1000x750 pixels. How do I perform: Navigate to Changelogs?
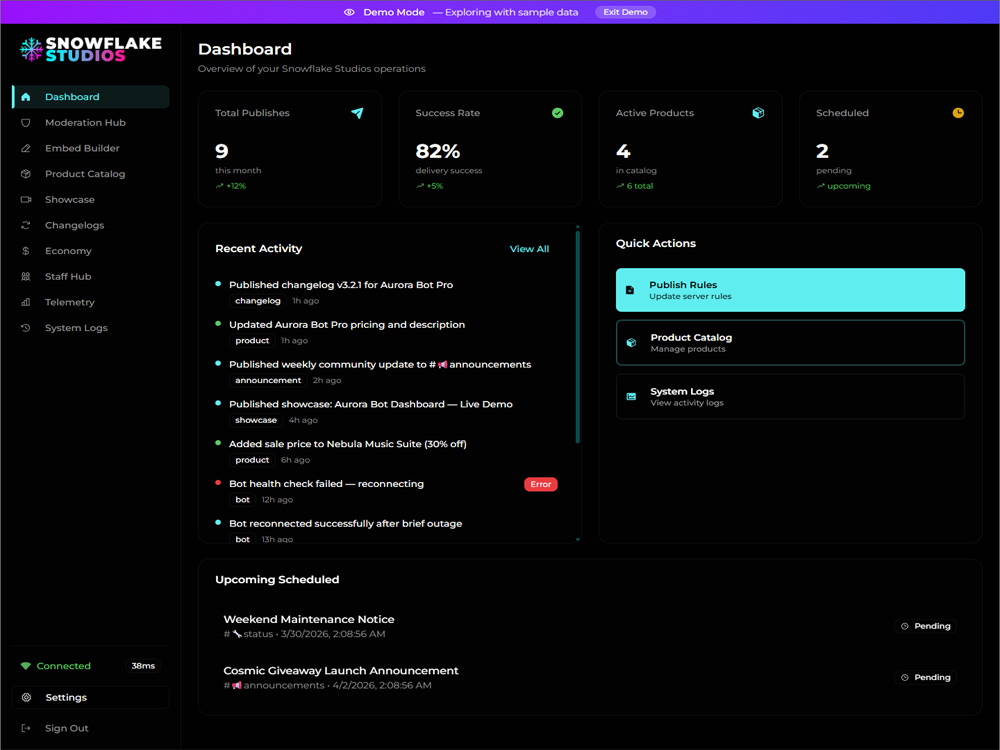91,225
